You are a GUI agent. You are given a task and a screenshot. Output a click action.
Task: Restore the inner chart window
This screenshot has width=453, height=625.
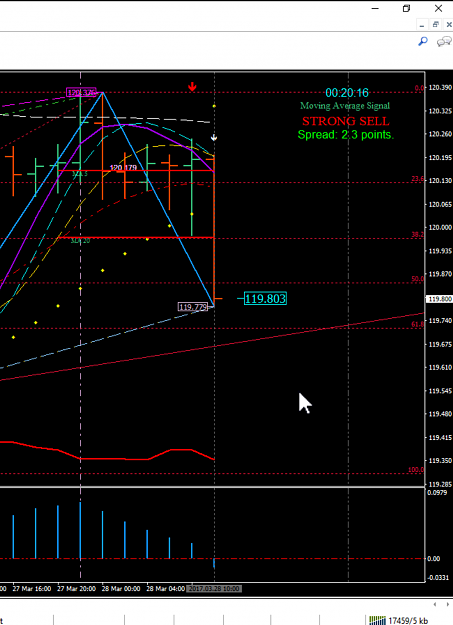coord(435,25)
